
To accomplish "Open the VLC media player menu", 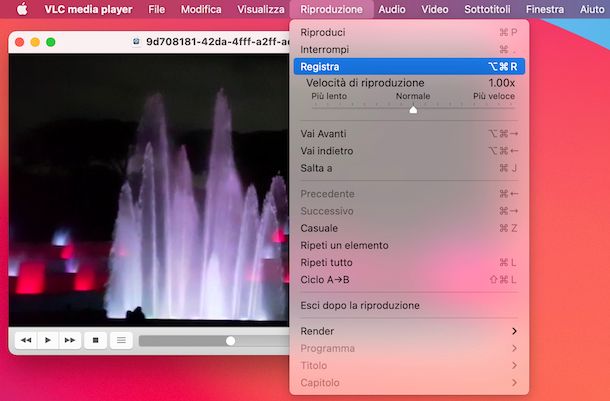I will [88, 9].
